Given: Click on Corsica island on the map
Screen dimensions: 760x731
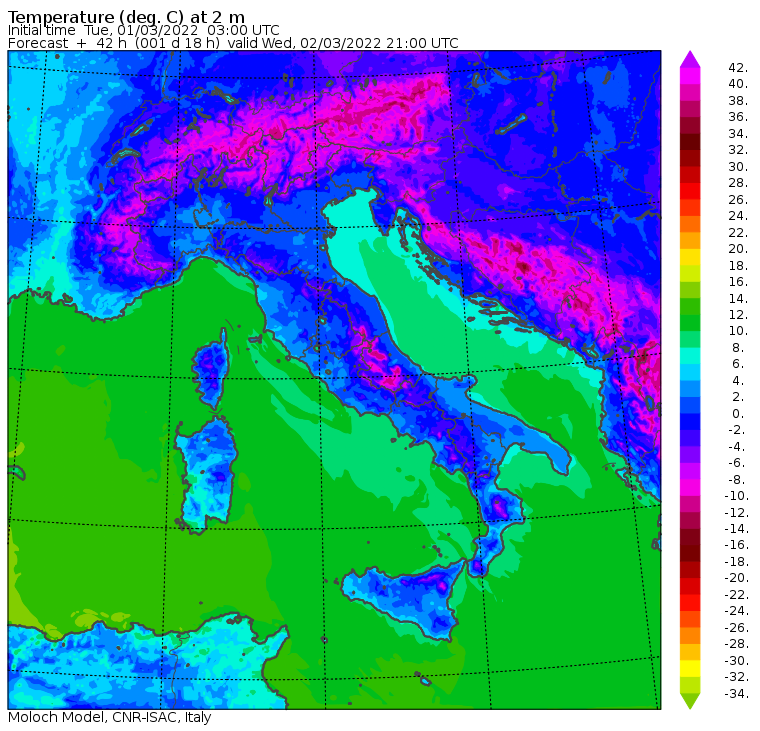Looking at the screenshot, I should tap(211, 368).
